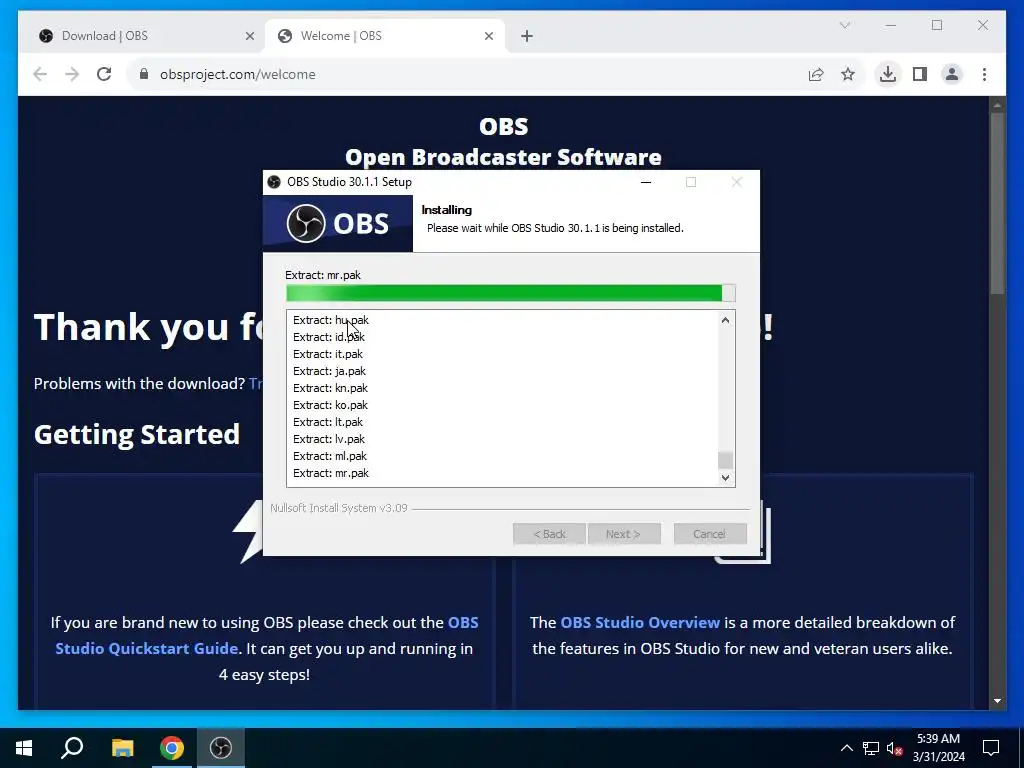The height and width of the screenshot is (768, 1024).
Task: Open Chrome three-dot menu
Action: (x=984, y=74)
